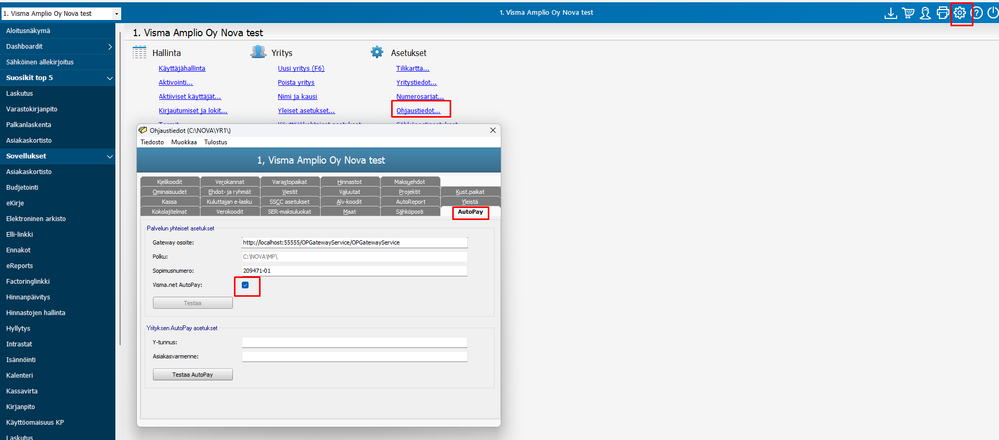Switch to the Kokolajitelmat tab
Screen dimensions: 999x440
point(169,211)
